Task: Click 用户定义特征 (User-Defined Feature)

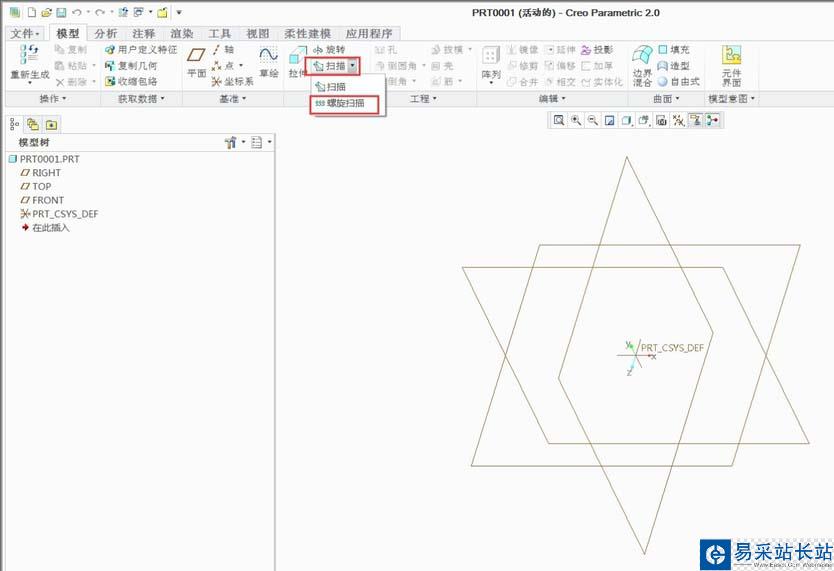Action: pos(141,49)
